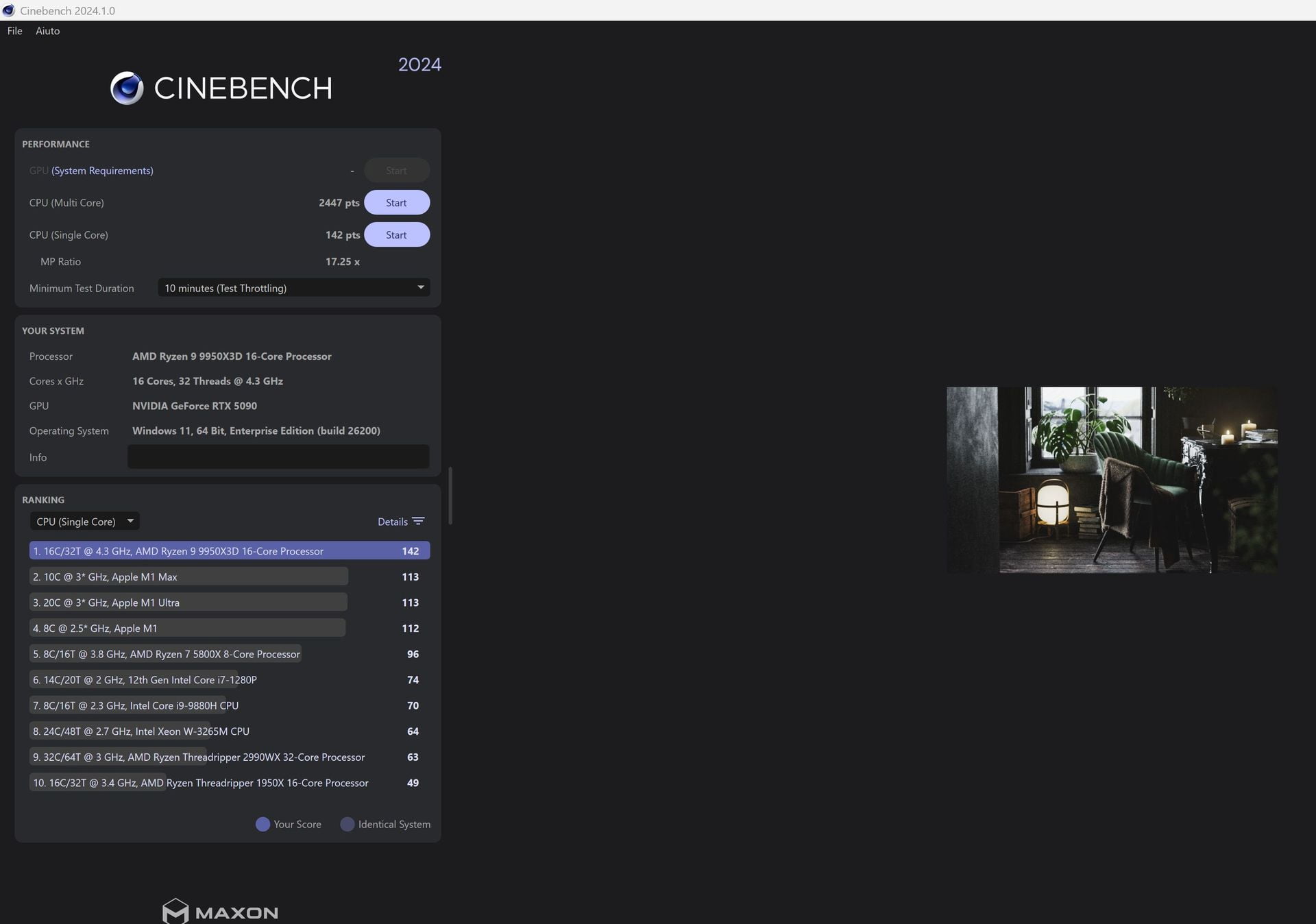The height and width of the screenshot is (924, 1316).
Task: Click the NVIDIA GeForce RTX 5090 text
Action: 195,406
